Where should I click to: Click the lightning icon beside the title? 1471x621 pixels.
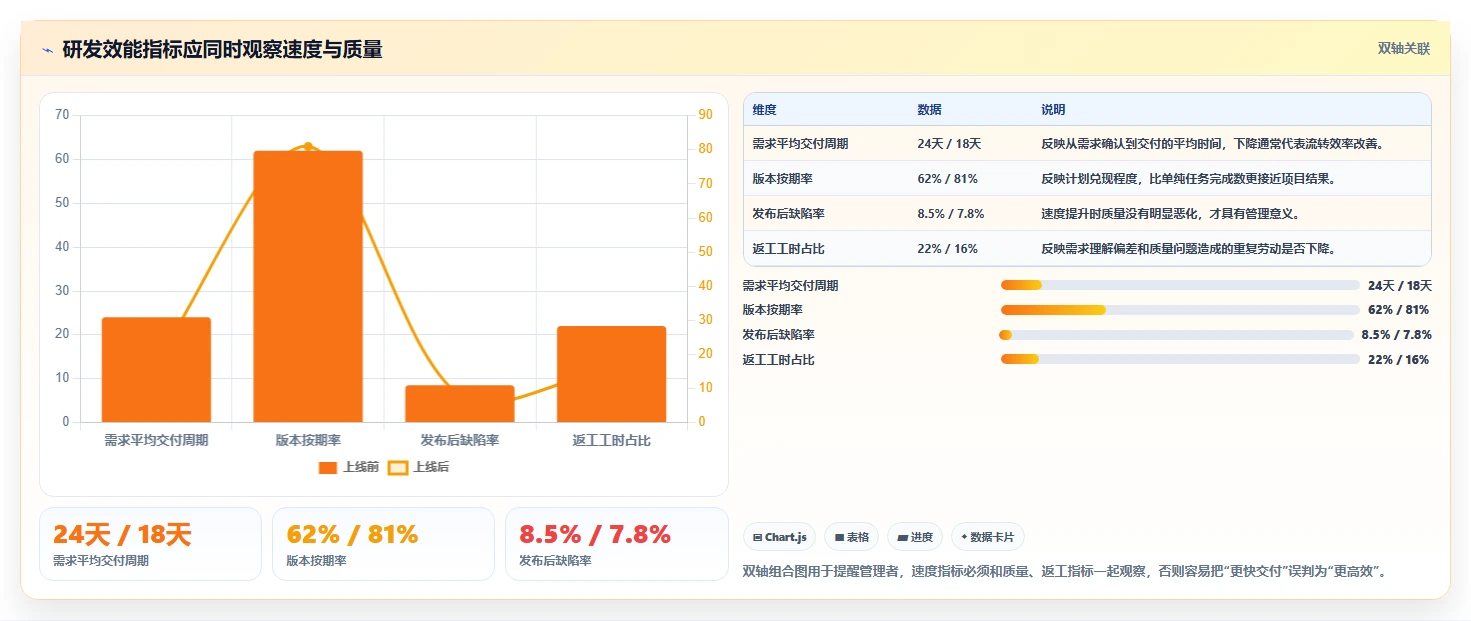[x=48, y=50]
